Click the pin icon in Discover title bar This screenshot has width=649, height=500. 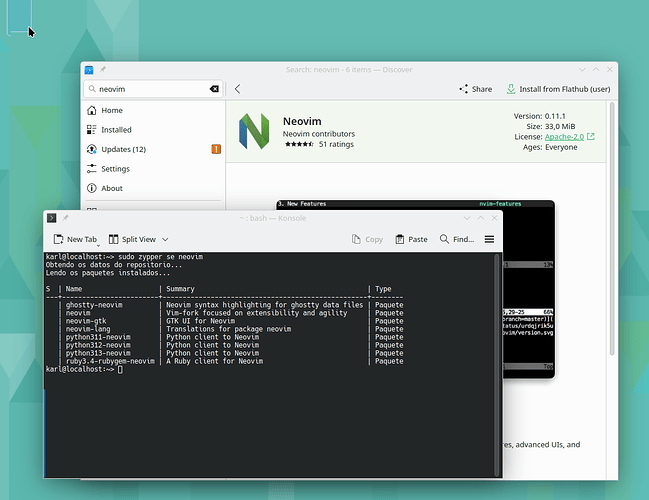103,70
